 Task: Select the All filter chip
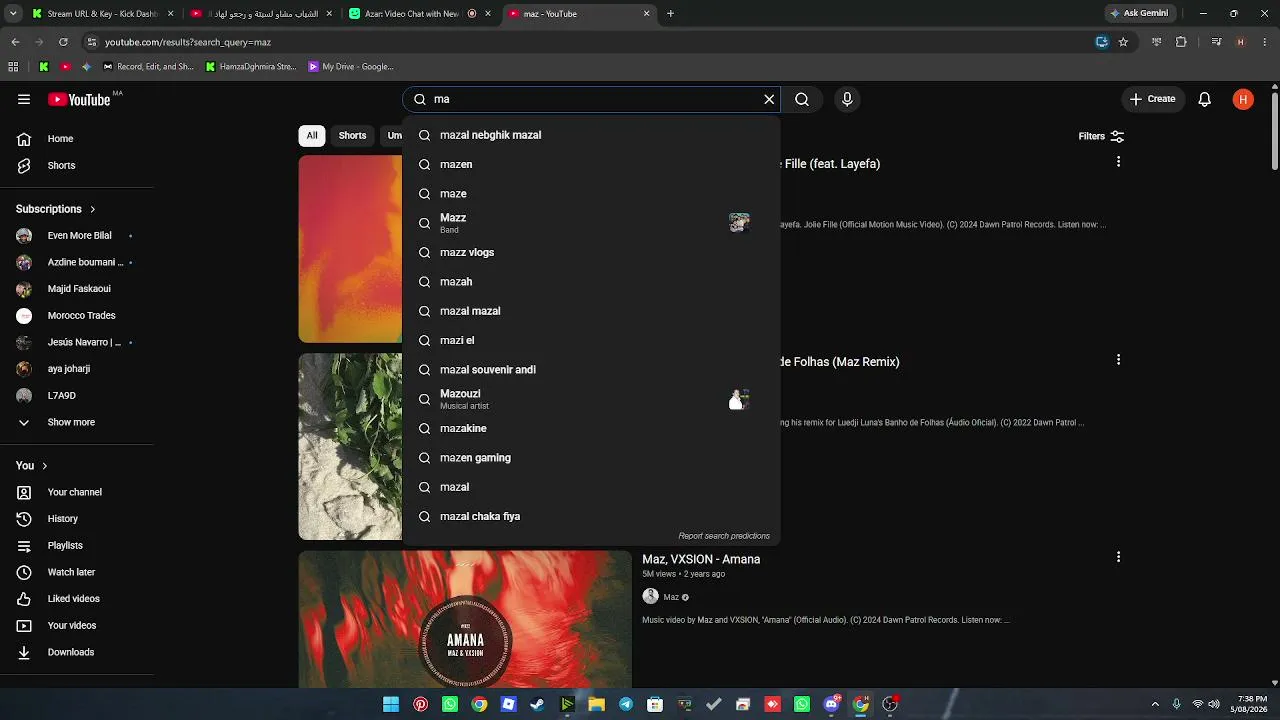tap(312, 136)
